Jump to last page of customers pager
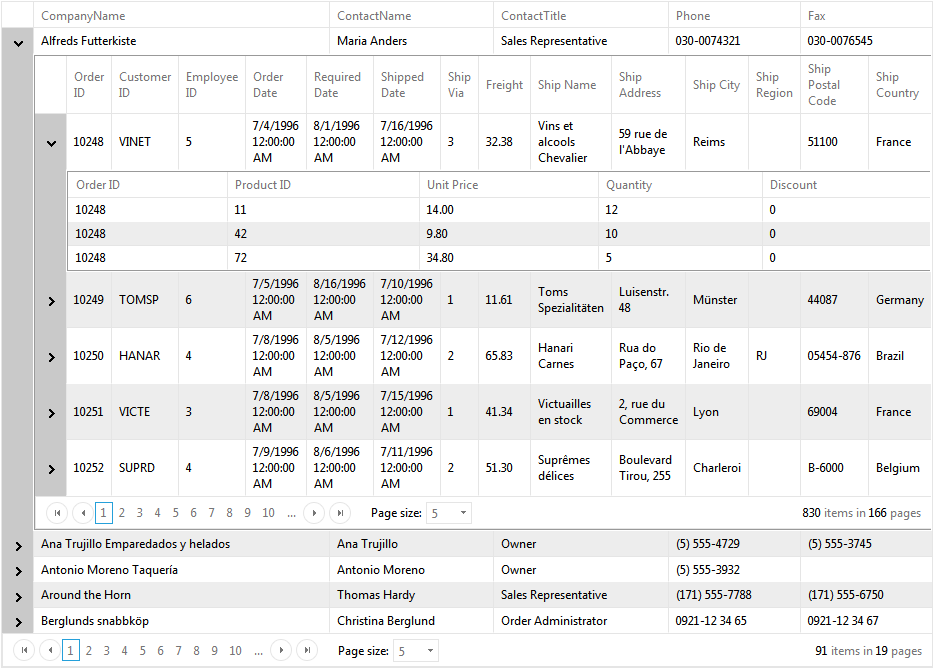Image resolution: width=934 pixels, height=669 pixels. click(307, 651)
